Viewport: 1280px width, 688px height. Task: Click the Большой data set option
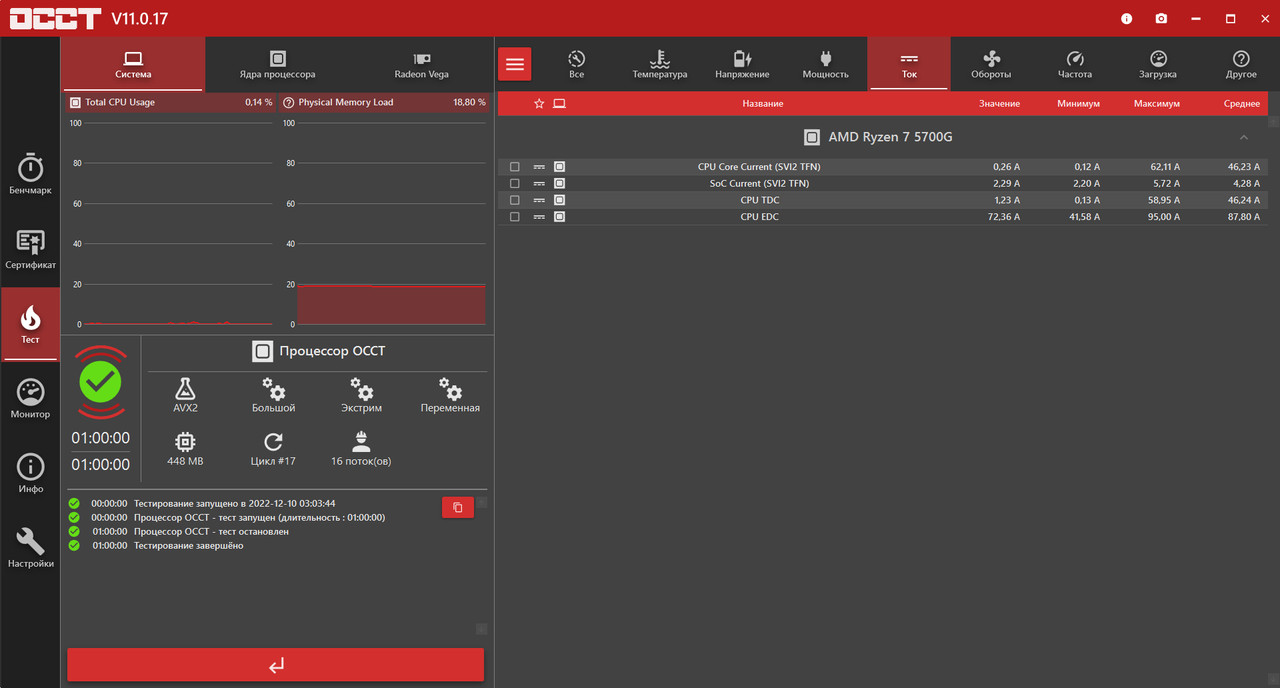coord(273,395)
